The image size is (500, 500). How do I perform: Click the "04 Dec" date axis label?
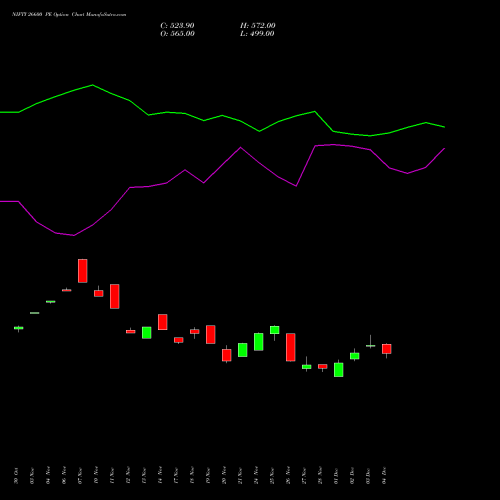384,476
